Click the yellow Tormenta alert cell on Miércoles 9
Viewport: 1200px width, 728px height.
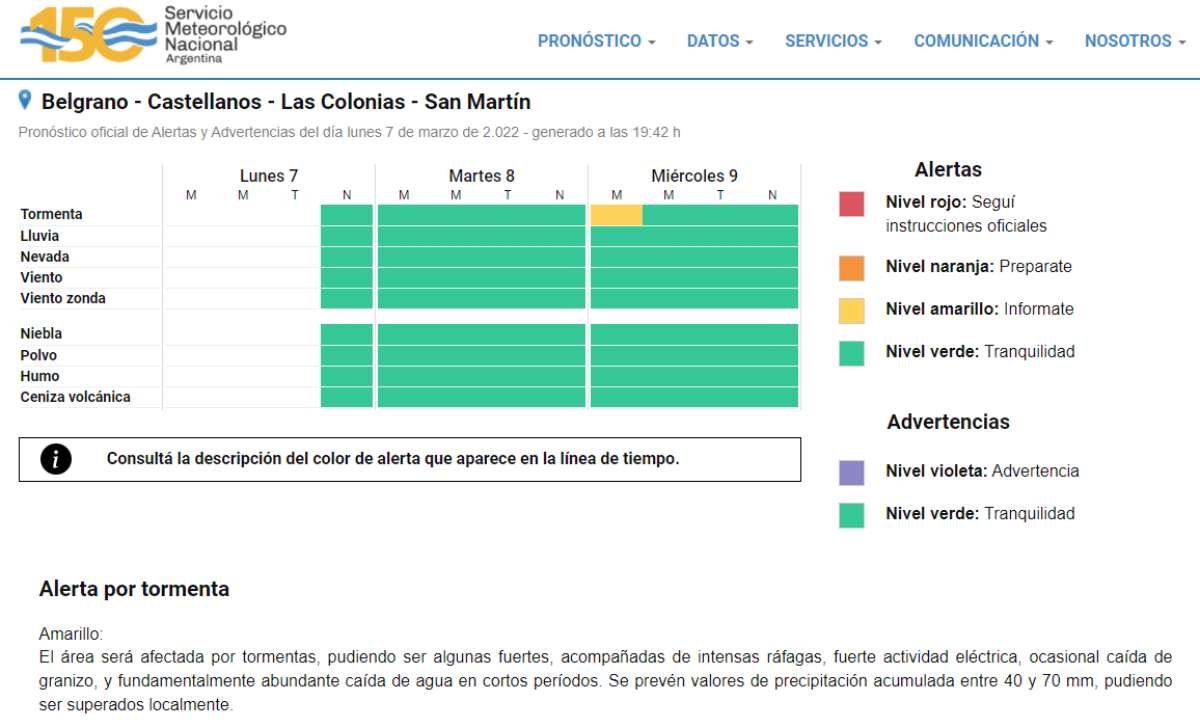616,215
